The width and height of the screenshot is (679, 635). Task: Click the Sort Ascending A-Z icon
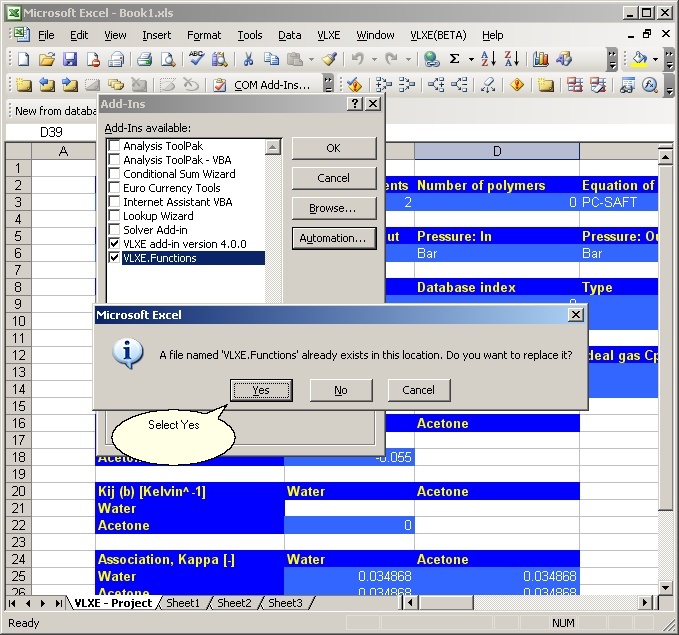coord(489,59)
